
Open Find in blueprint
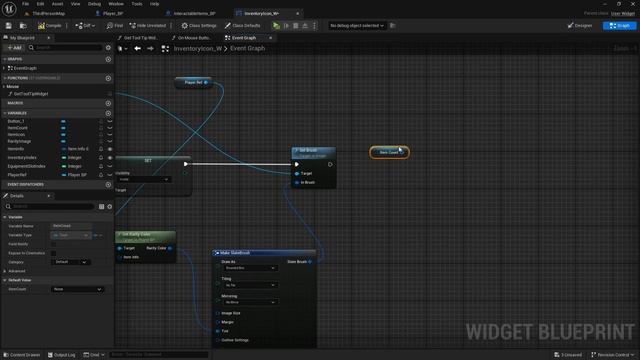115,26
